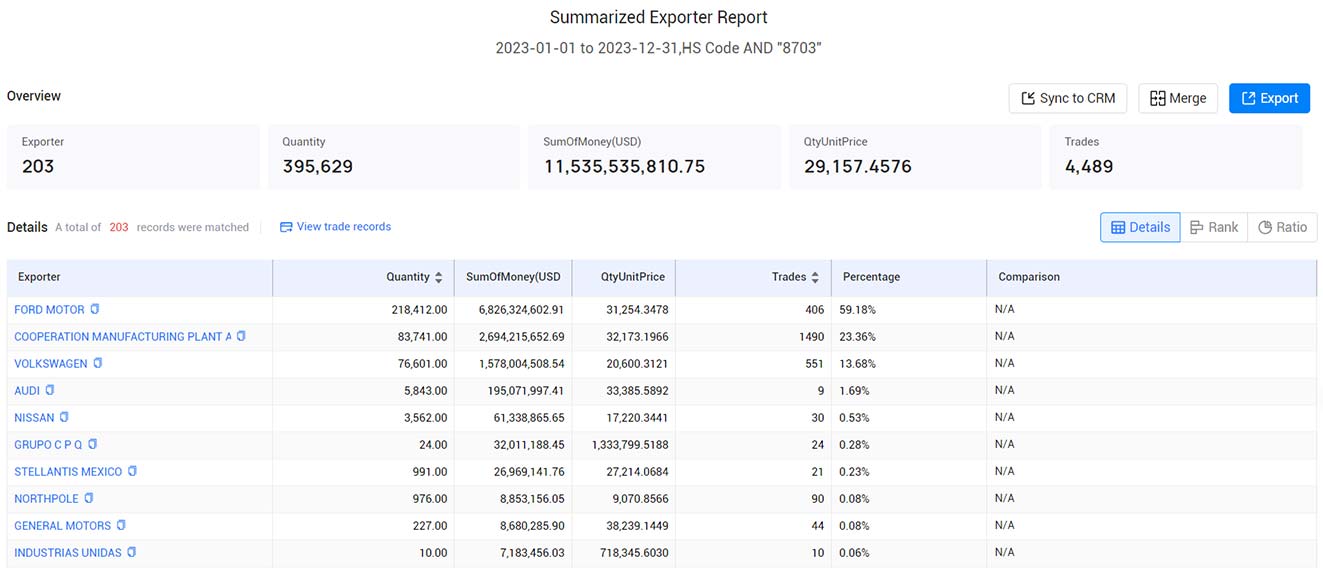The height and width of the screenshot is (568, 1323).
Task: Open STELLANTIS MEXICO exporter link
Action: [x=68, y=472]
